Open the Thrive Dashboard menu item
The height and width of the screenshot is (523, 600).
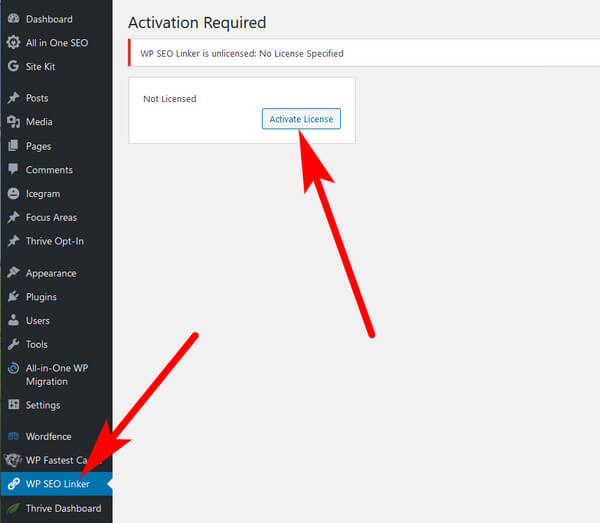pos(64,508)
